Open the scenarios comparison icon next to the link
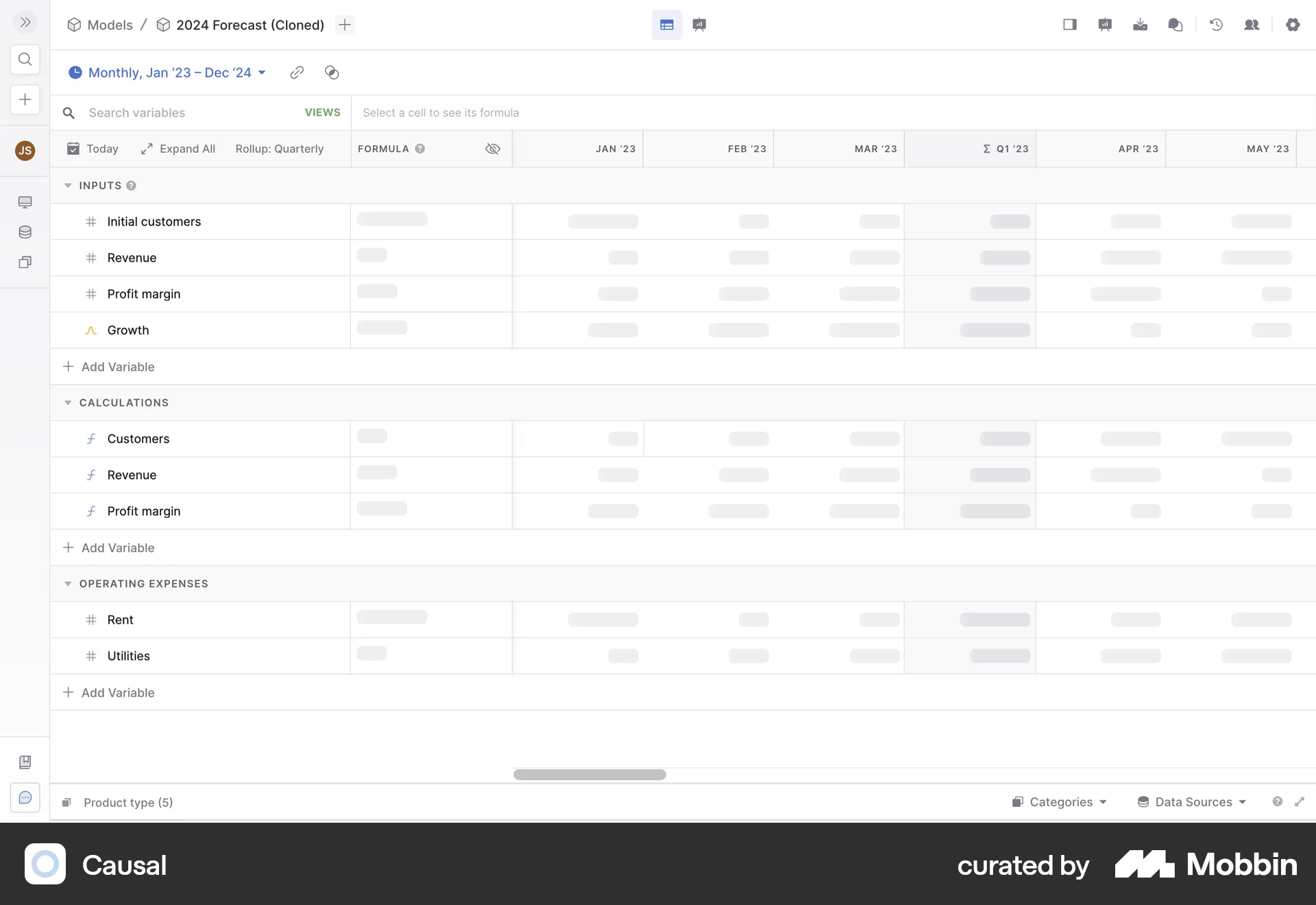Image resolution: width=1316 pixels, height=905 pixels. coord(332,73)
